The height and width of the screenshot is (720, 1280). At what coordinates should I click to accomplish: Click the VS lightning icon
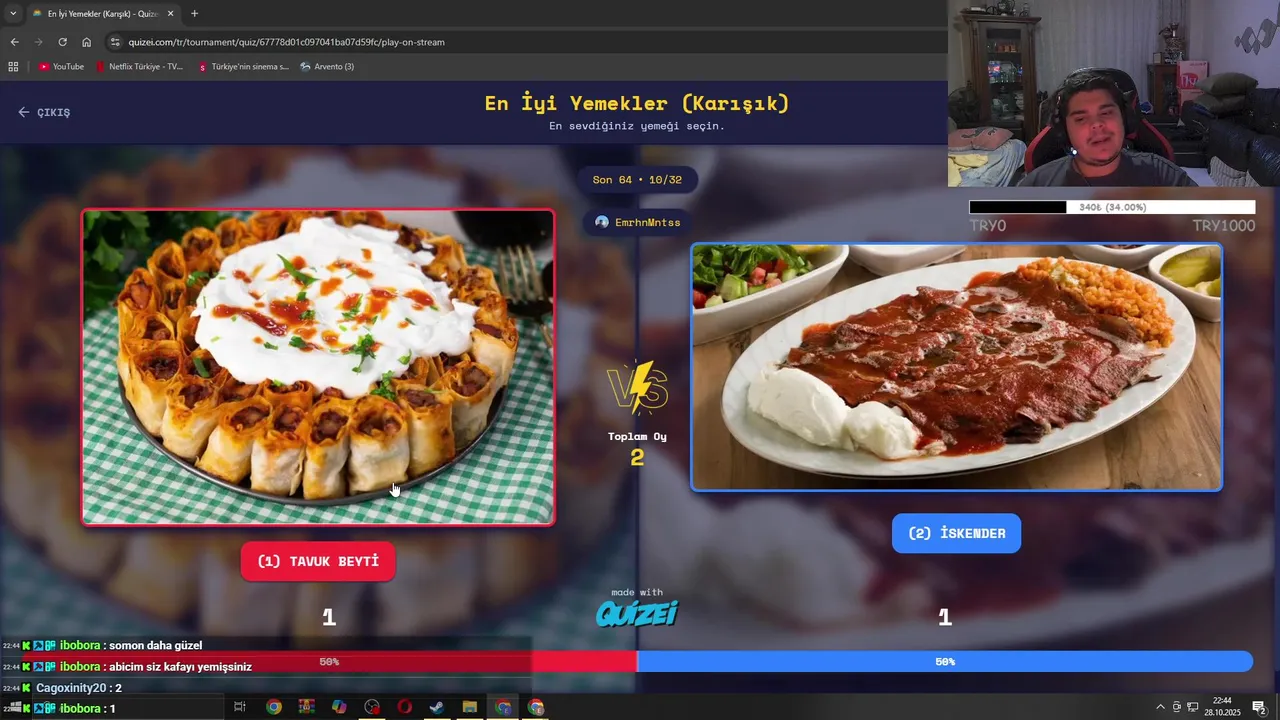pyautogui.click(x=637, y=388)
